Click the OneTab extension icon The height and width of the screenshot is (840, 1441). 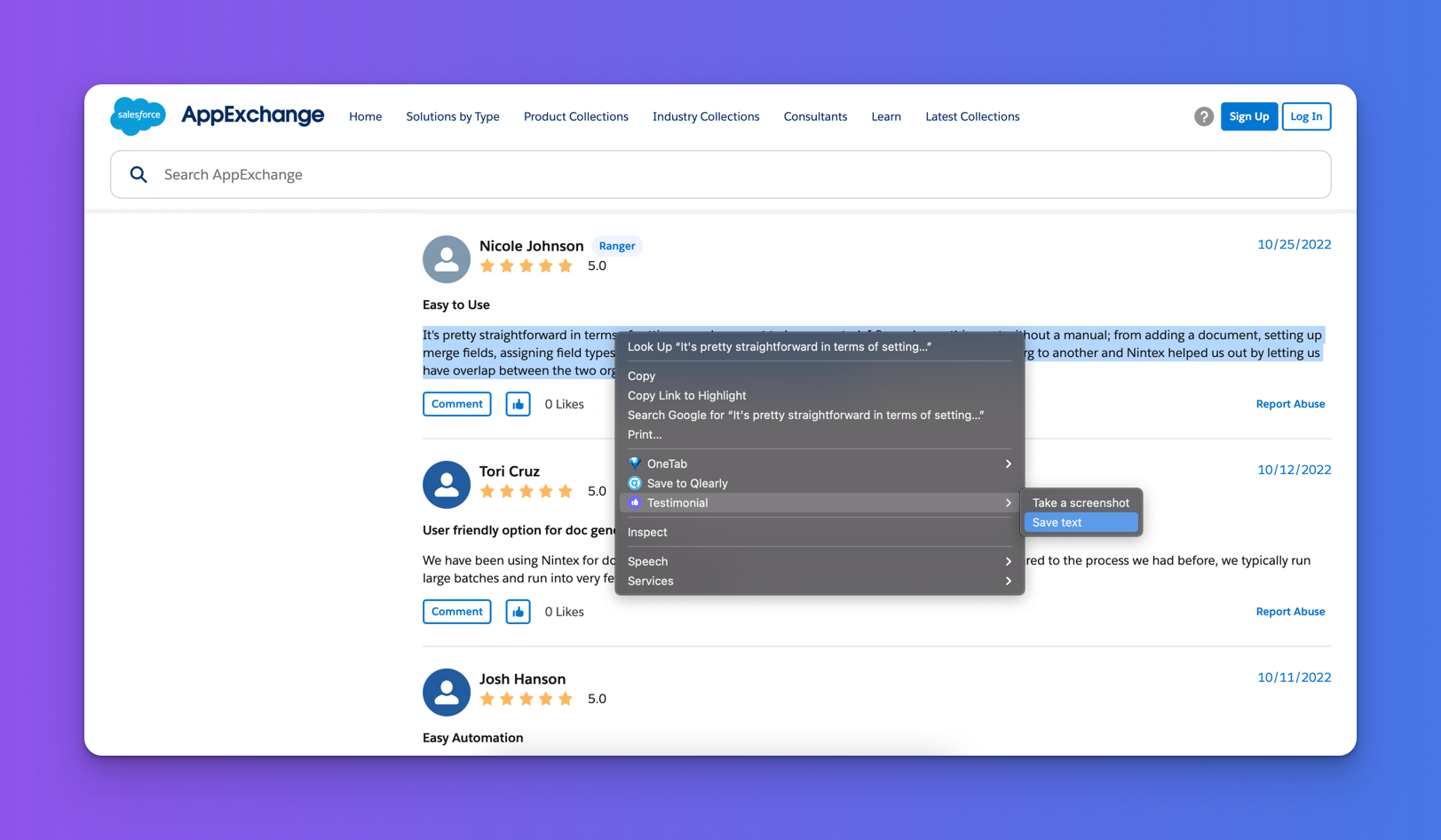tap(635, 464)
